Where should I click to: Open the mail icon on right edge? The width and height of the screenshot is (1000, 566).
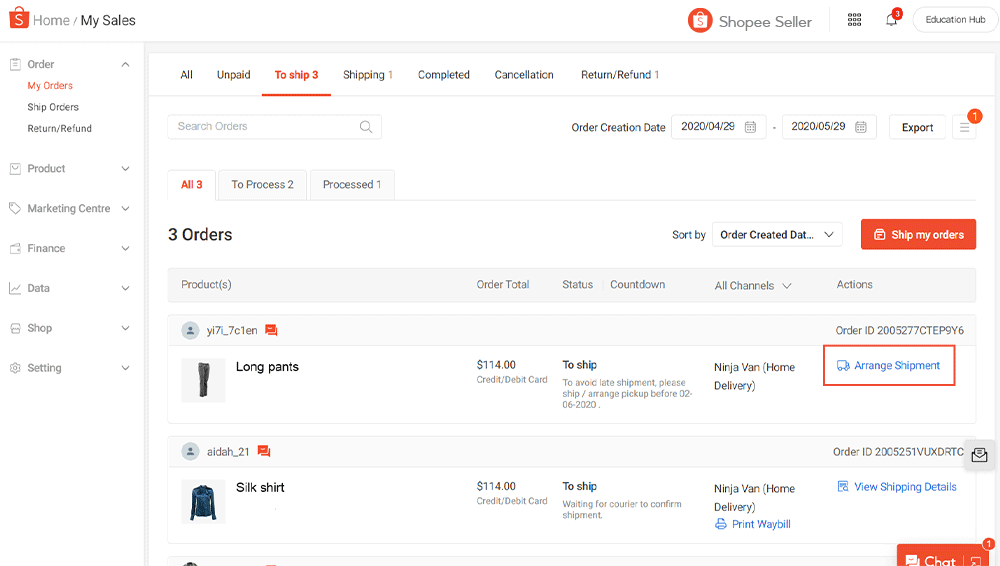pos(979,455)
